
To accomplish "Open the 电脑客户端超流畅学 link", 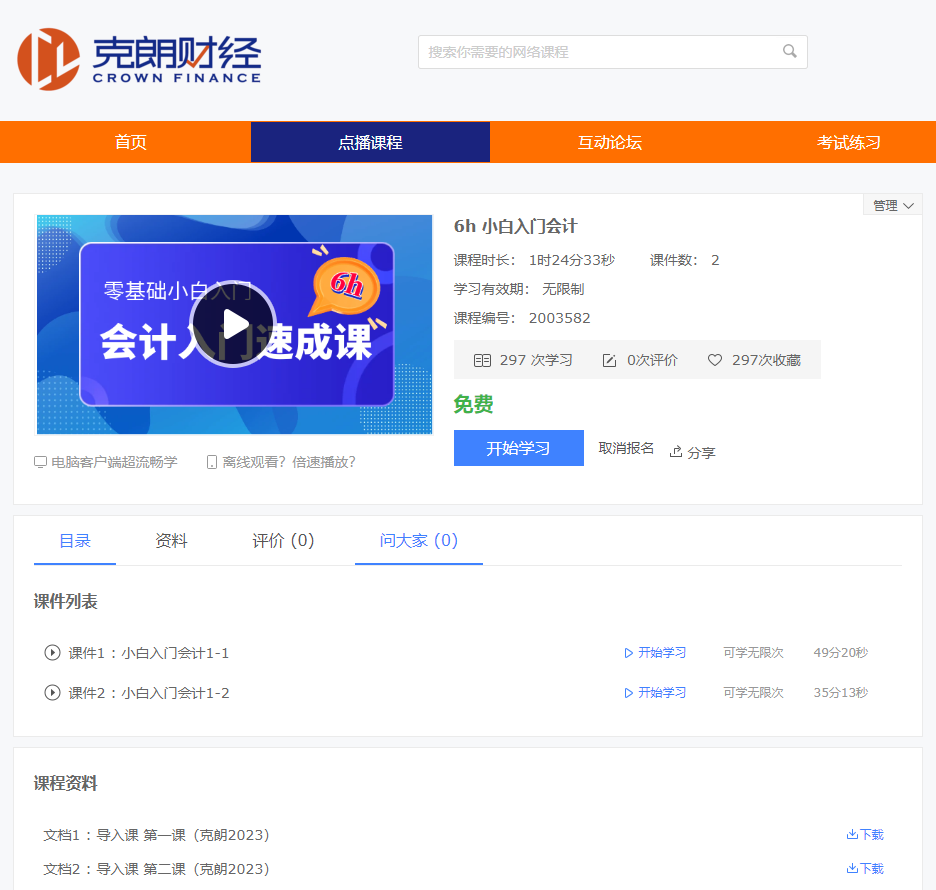I will [114, 462].
